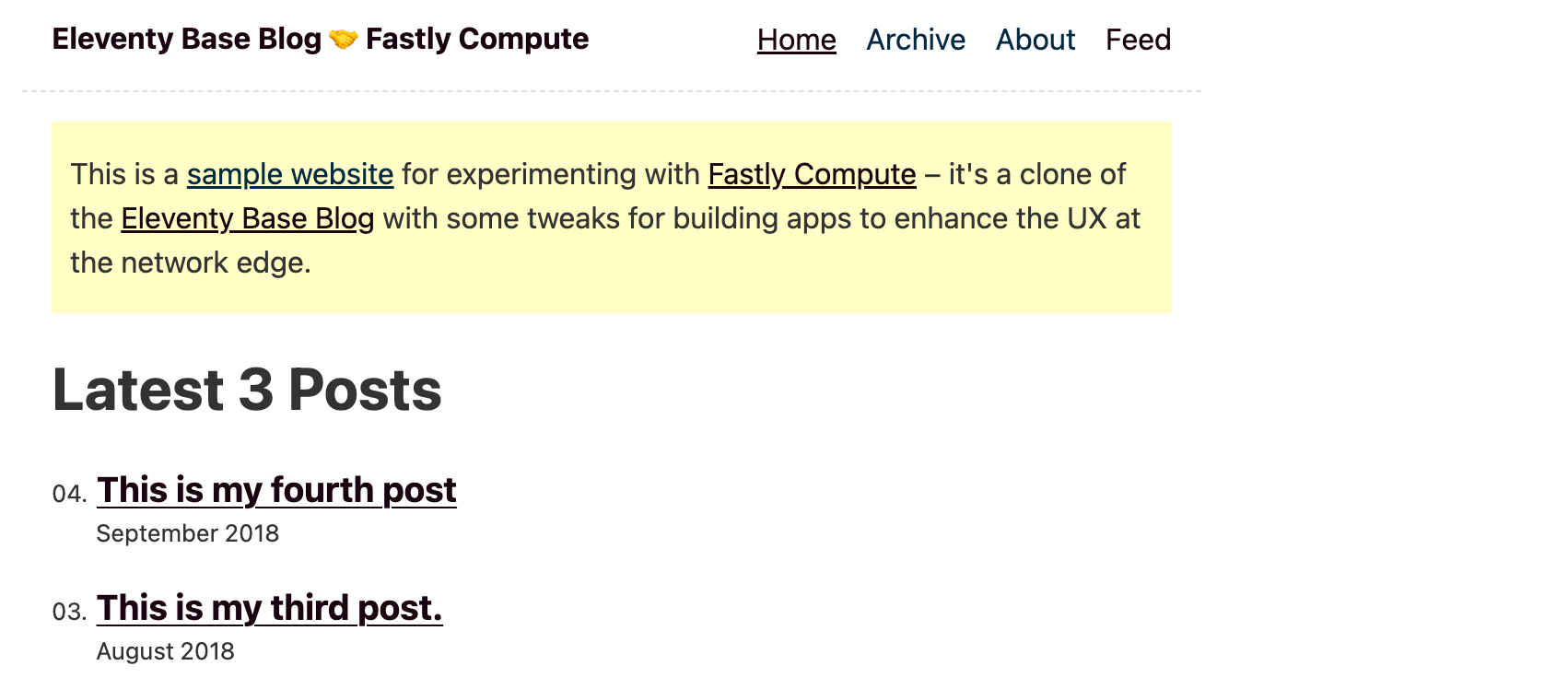
Task: Click the "September 2018" post date
Action: pos(187,533)
